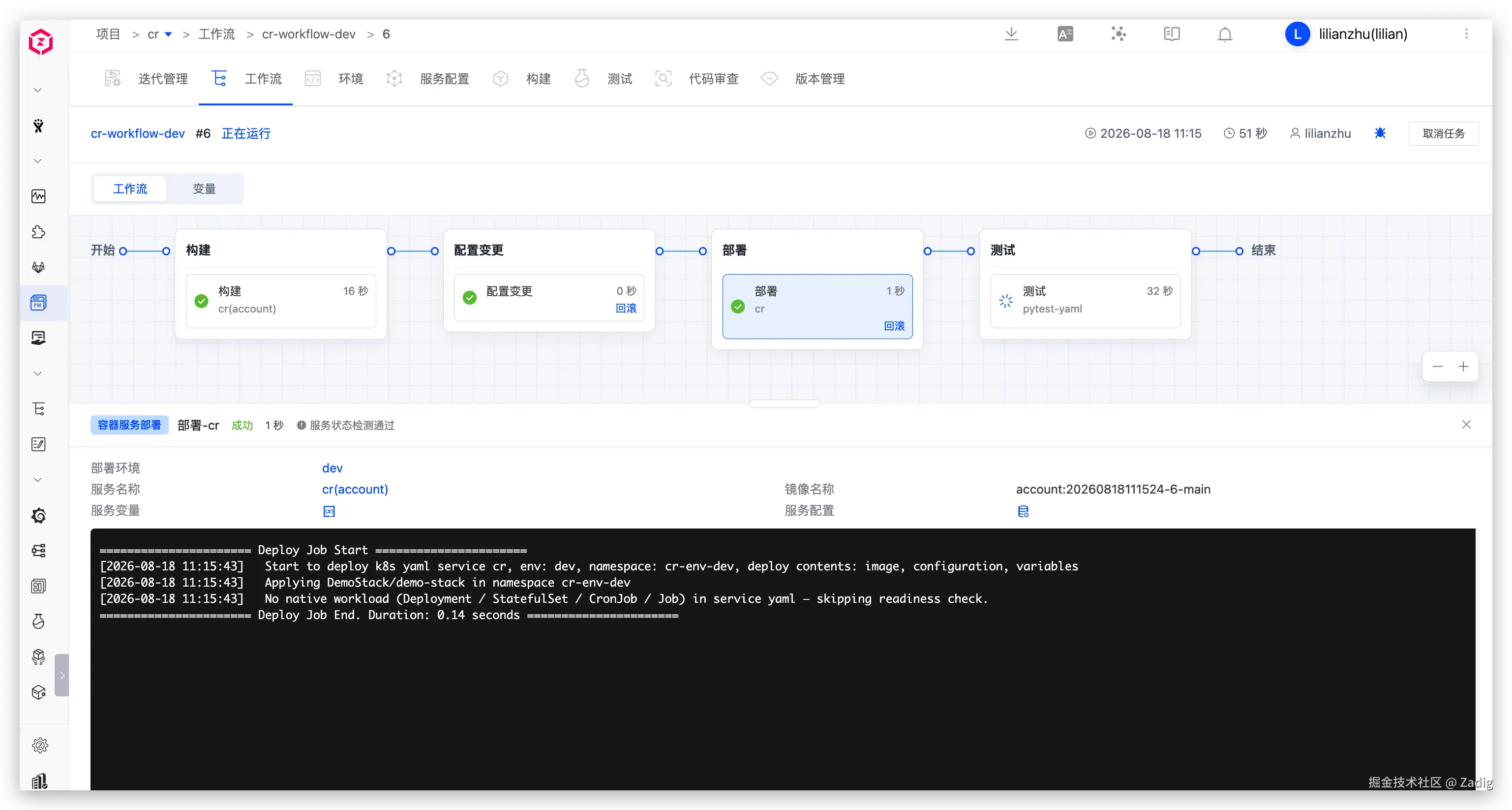The image size is (1512, 810).
Task: Click the sidebar chat monitor icon
Action: pyautogui.click(x=39, y=338)
